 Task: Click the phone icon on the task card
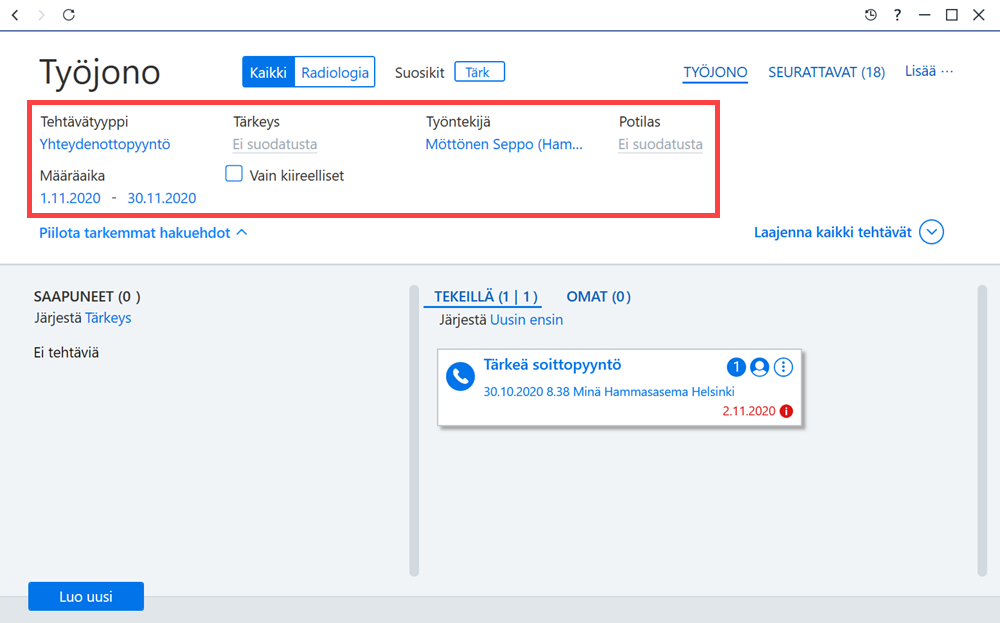(x=460, y=376)
